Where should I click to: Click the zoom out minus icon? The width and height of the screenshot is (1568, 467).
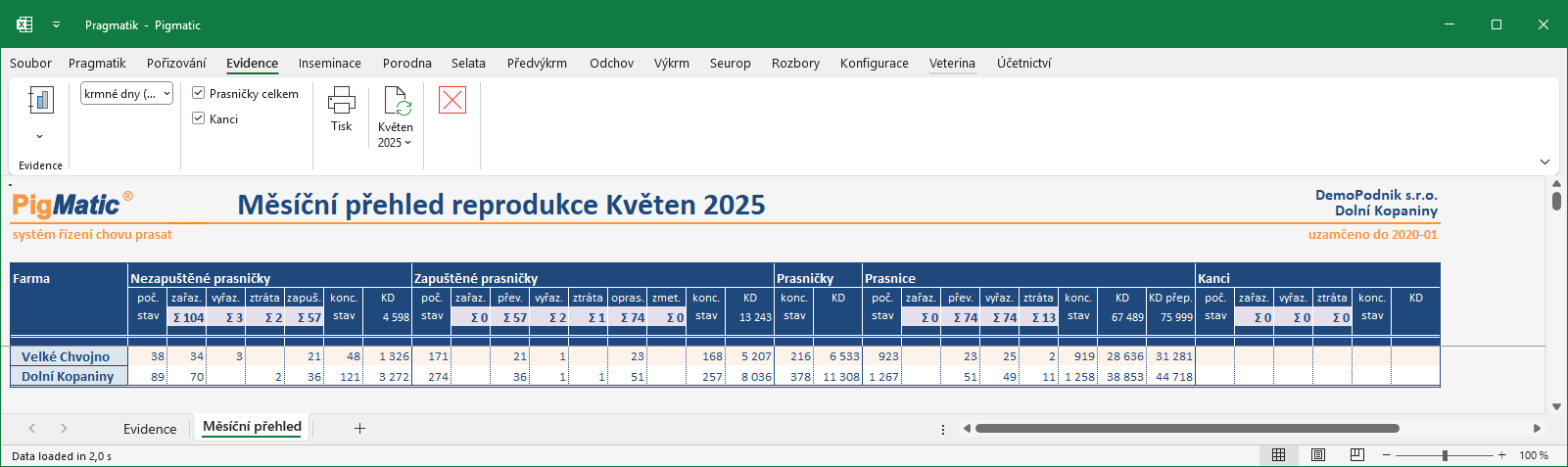1386,455
